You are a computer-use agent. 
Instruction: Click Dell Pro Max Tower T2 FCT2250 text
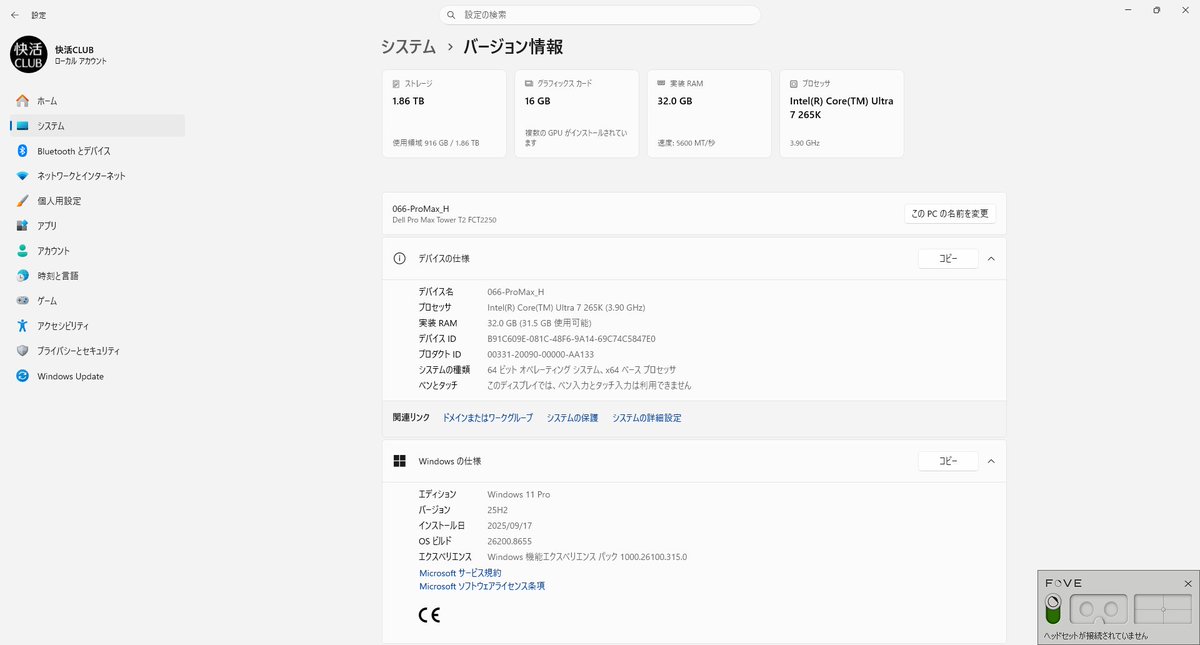click(x=445, y=220)
